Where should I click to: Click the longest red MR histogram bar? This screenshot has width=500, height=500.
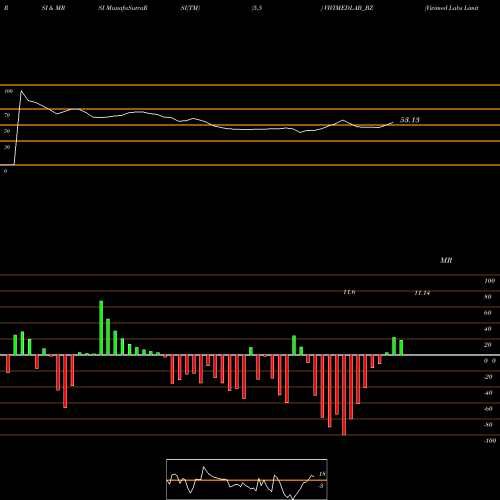click(x=344, y=395)
